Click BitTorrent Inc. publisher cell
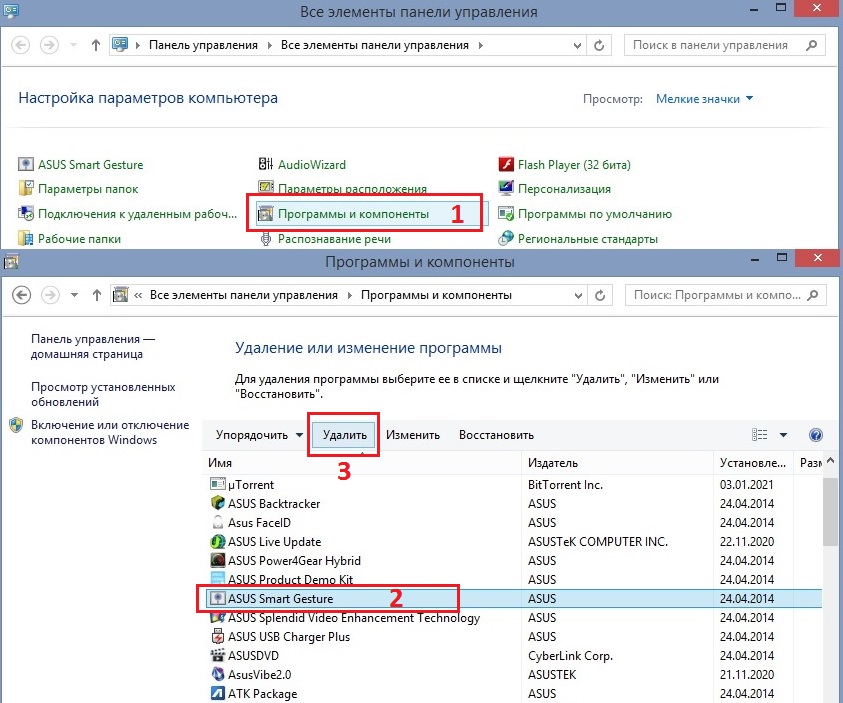Image resolution: width=843 pixels, height=703 pixels. [x=565, y=484]
